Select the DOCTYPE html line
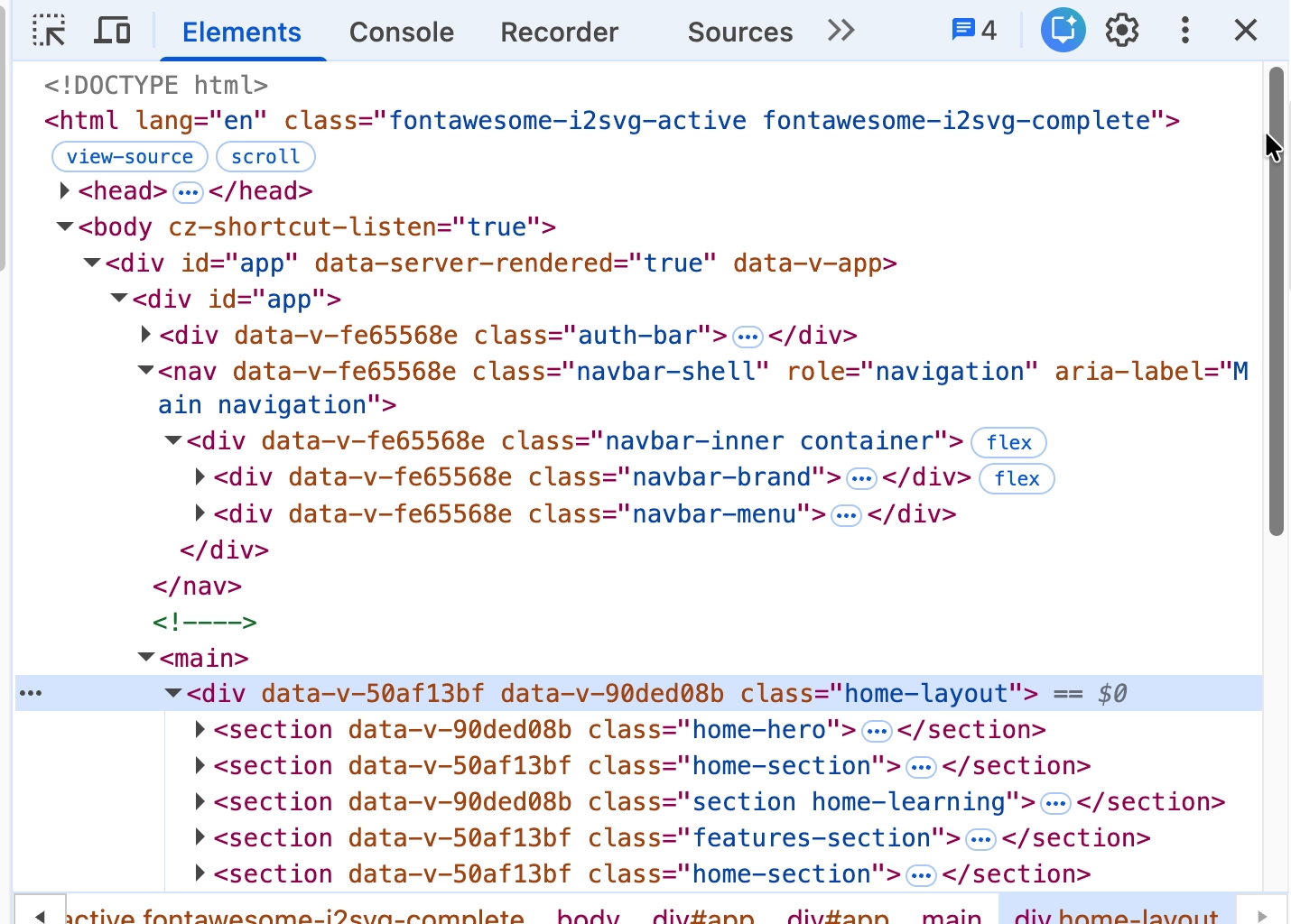The width and height of the screenshot is (1291, 924). [x=156, y=85]
